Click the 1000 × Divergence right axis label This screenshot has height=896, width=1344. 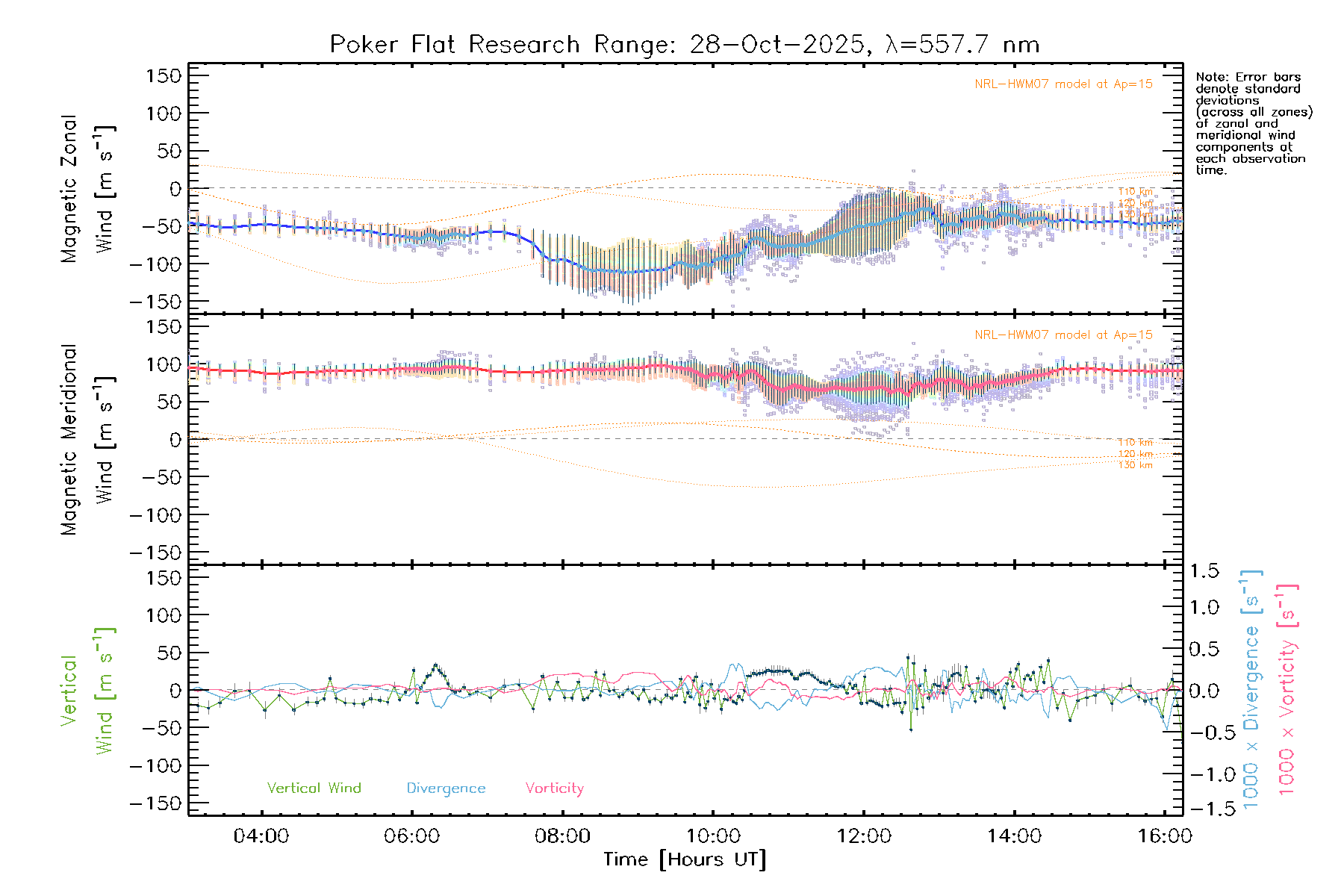point(1251,689)
